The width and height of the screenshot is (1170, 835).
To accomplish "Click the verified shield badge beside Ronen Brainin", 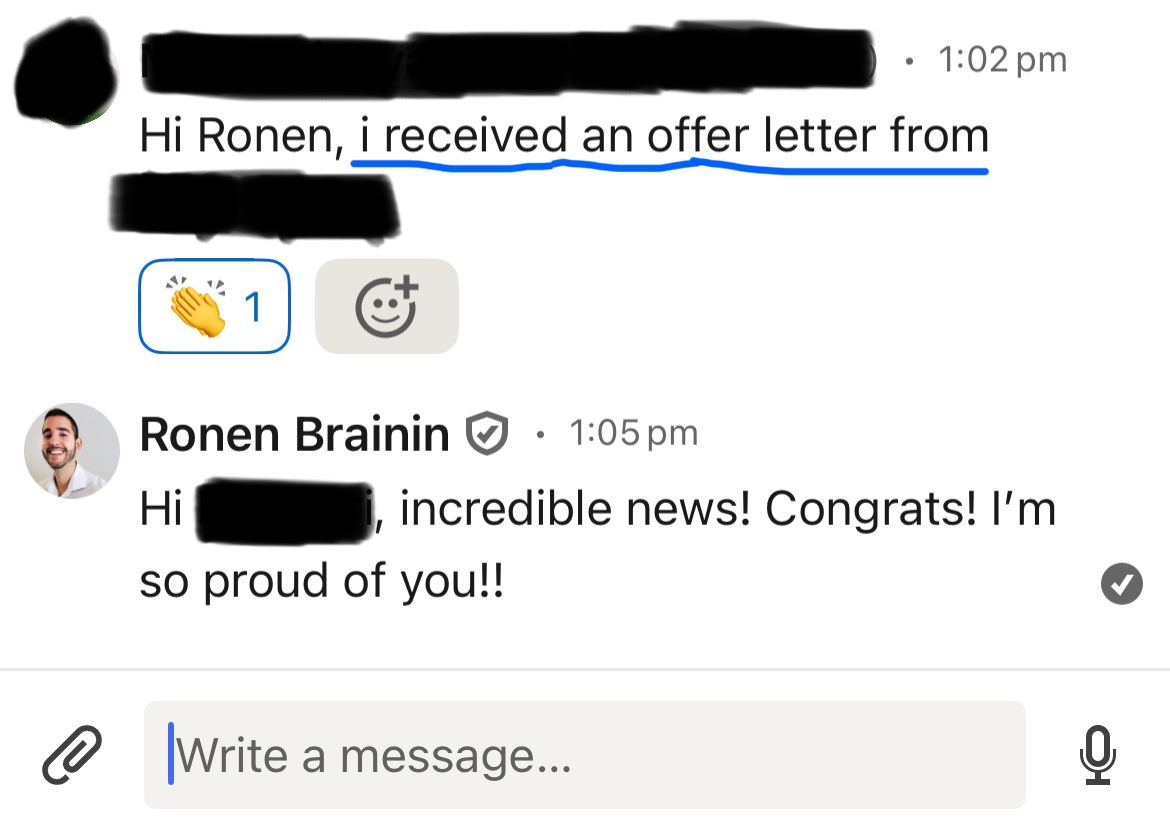I will click(x=487, y=435).
